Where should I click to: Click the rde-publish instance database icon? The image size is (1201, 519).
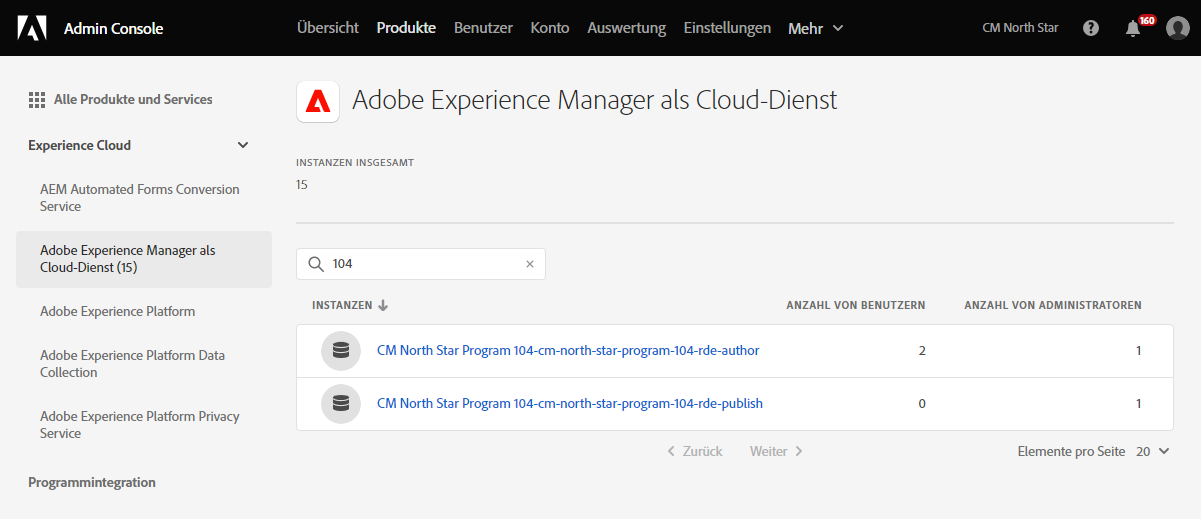coord(341,404)
